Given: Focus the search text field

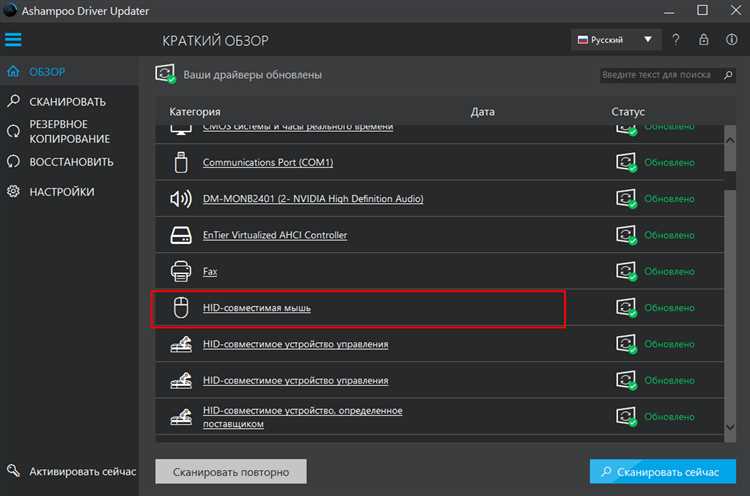Looking at the screenshot, I should [660, 75].
